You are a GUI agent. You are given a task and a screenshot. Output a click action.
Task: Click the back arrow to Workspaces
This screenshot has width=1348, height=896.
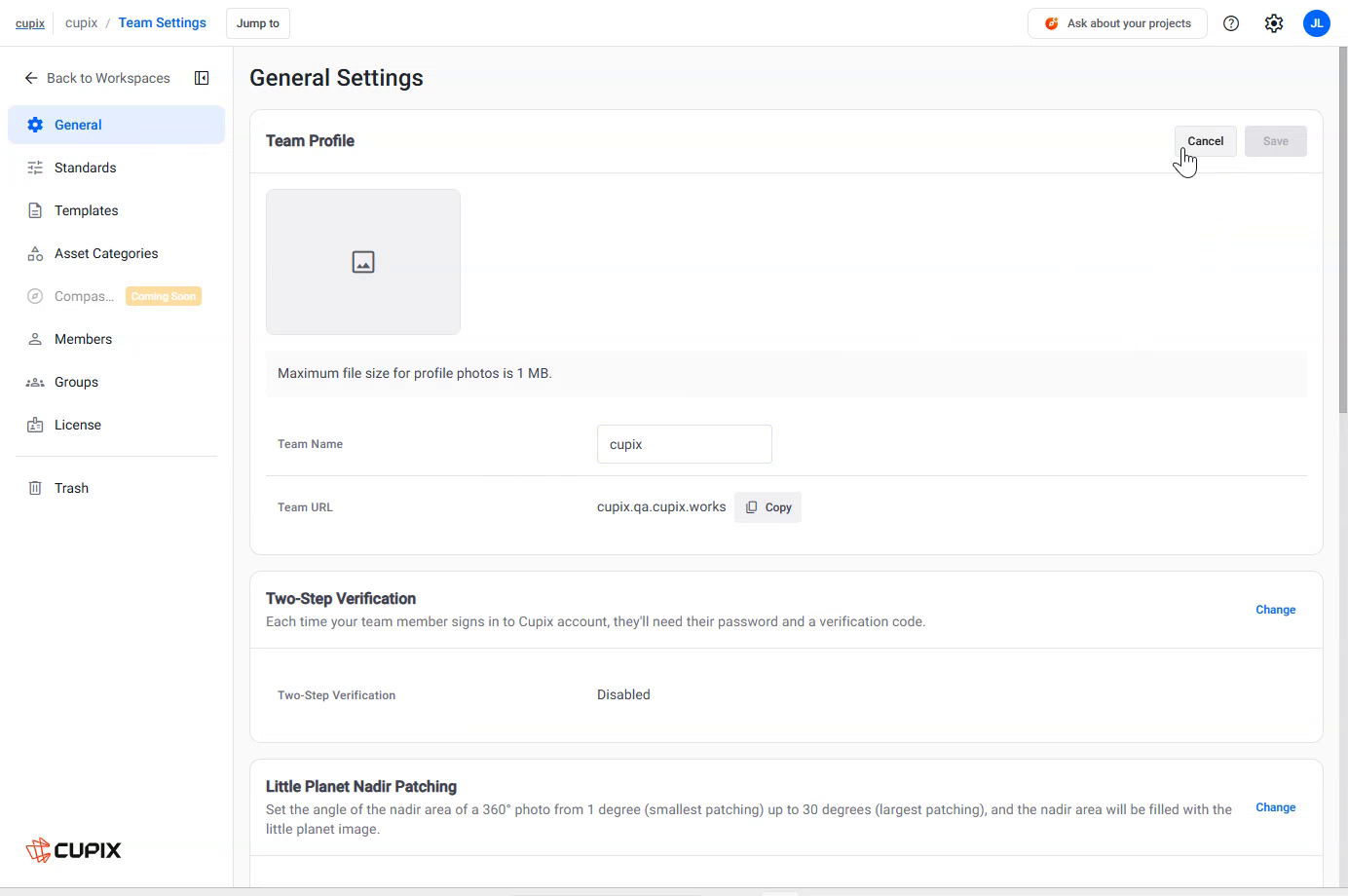point(31,78)
